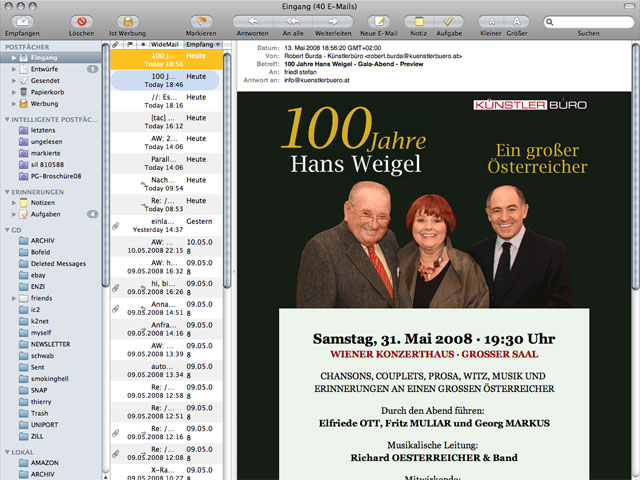The image size is (640, 480).
Task: Open the NEWSLETTER folder
Action: tap(51, 344)
